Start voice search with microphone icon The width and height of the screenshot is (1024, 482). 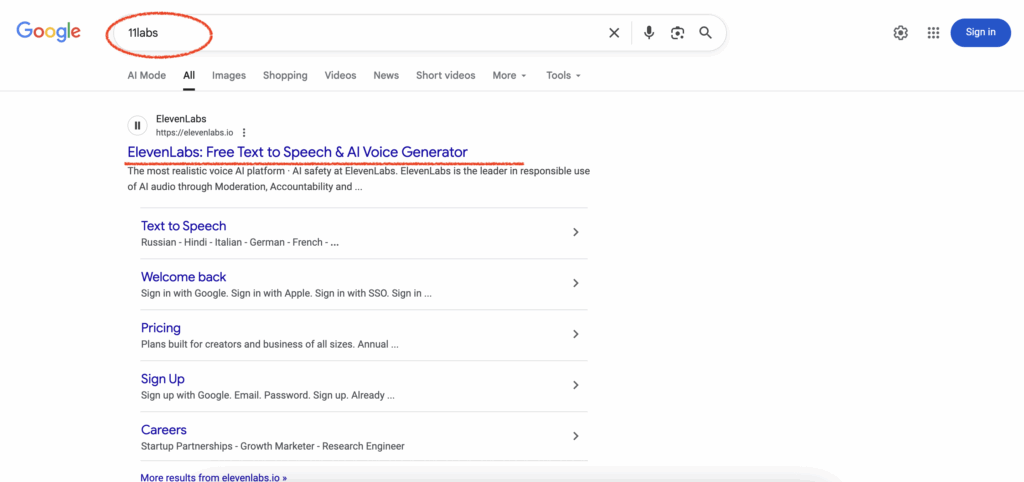pyautogui.click(x=649, y=33)
